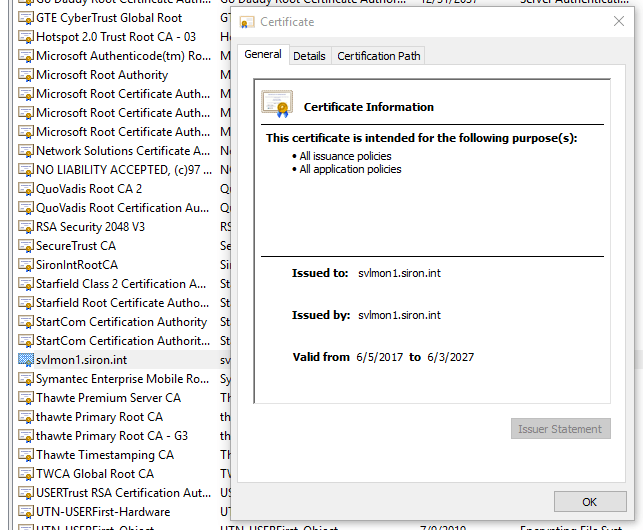This screenshot has width=643, height=530.
Task: Click certificate icon beside Symantec Enterprise Mobile Root
Action: pos(25,379)
